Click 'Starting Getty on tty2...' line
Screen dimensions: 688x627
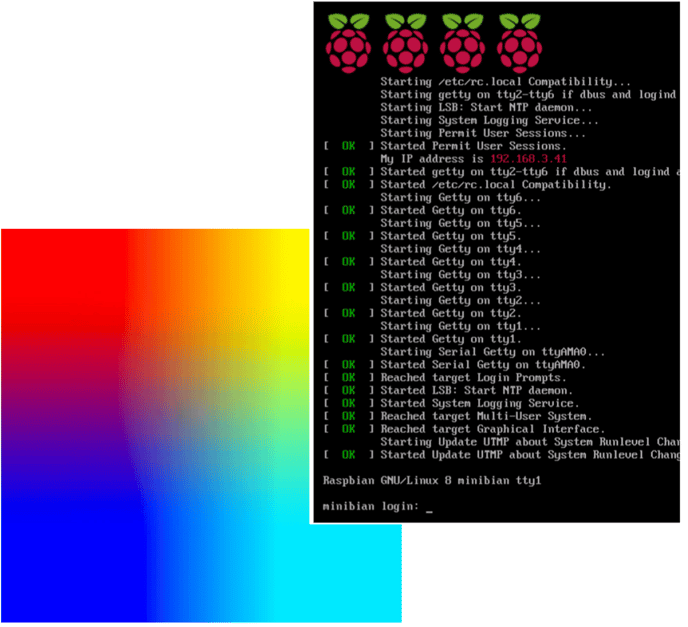(x=460, y=301)
